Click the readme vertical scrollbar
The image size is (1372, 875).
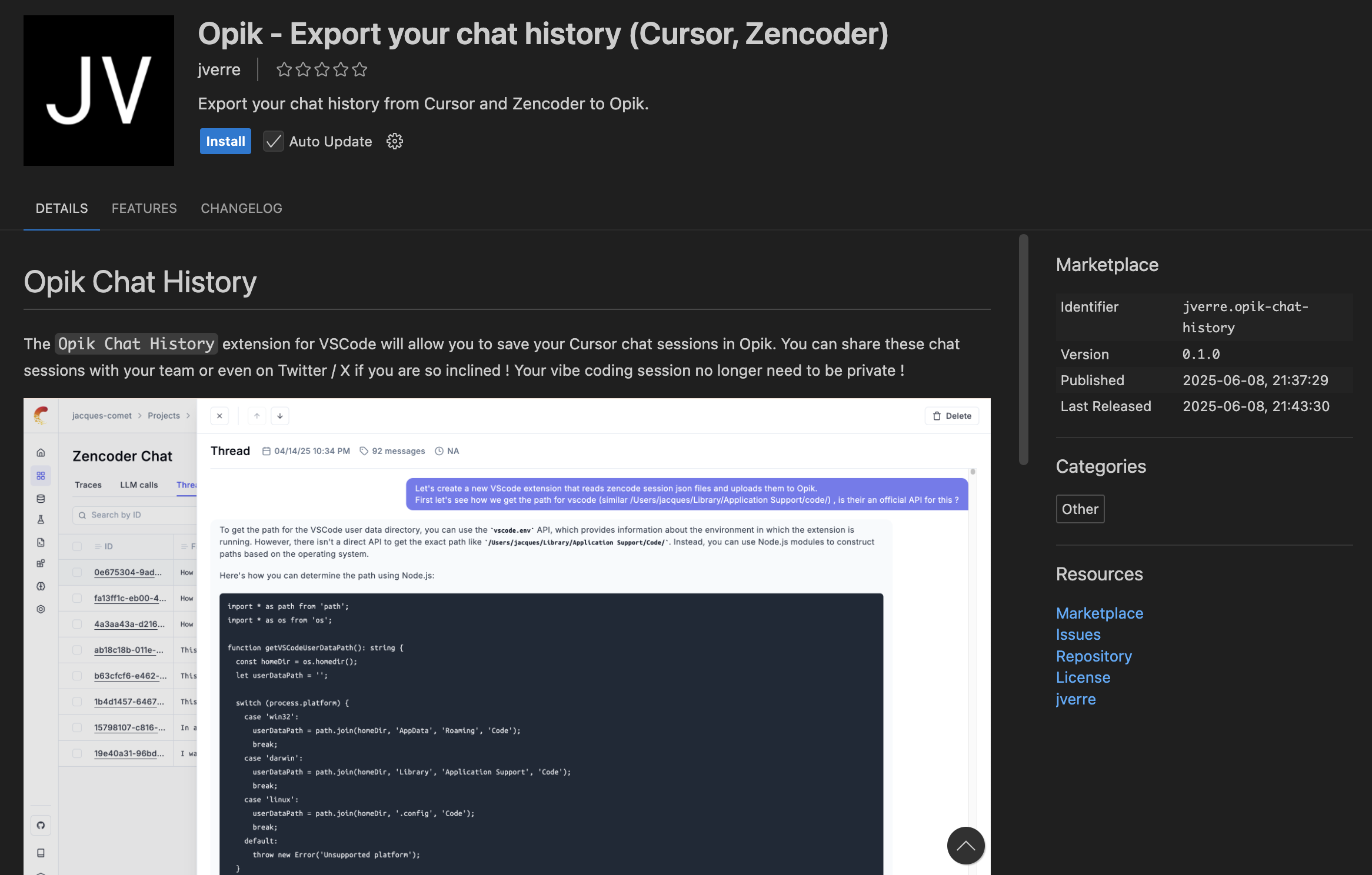click(1024, 350)
